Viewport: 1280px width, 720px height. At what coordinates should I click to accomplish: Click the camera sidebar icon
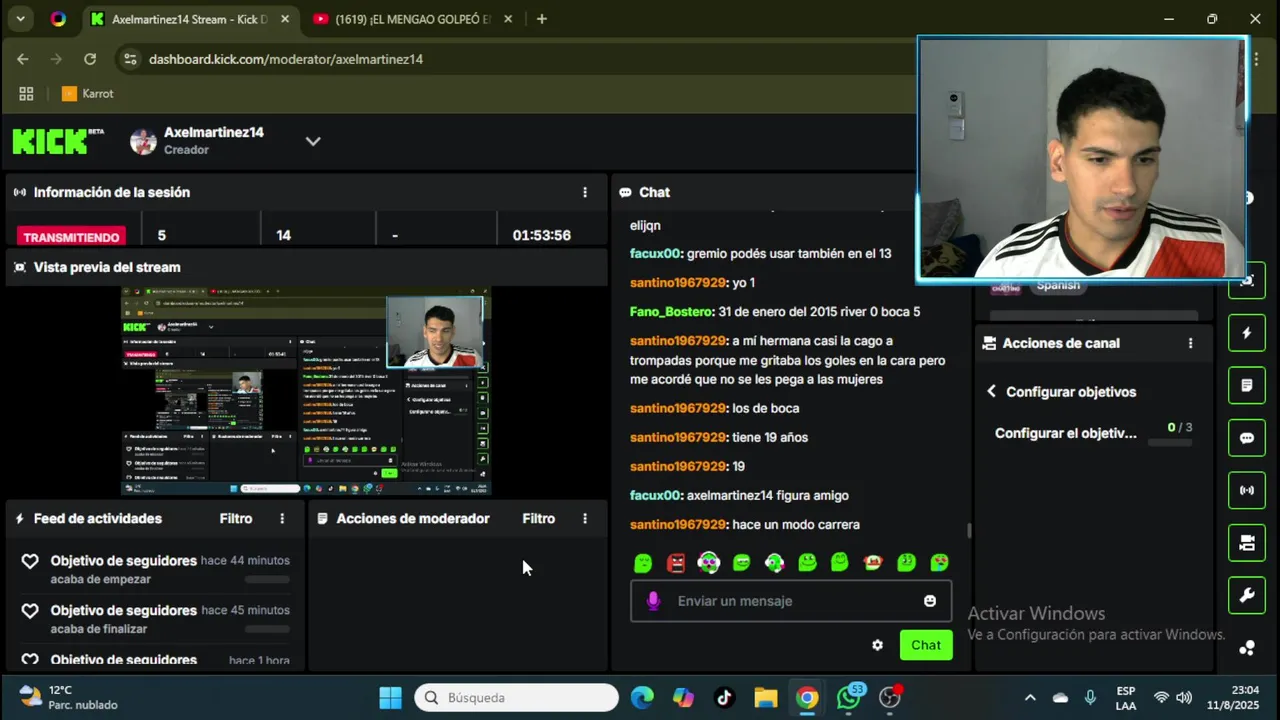1246,543
